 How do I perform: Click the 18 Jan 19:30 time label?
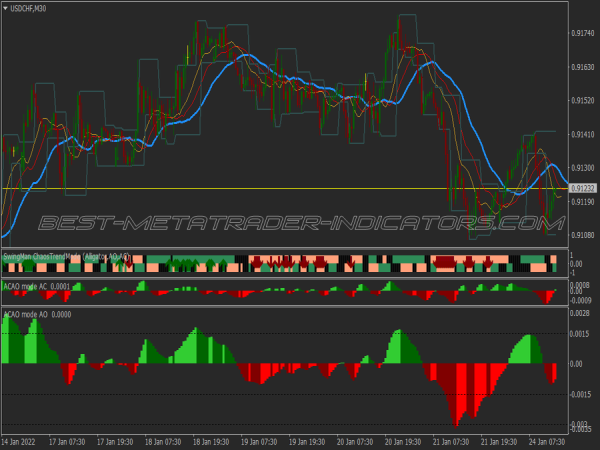point(211,442)
